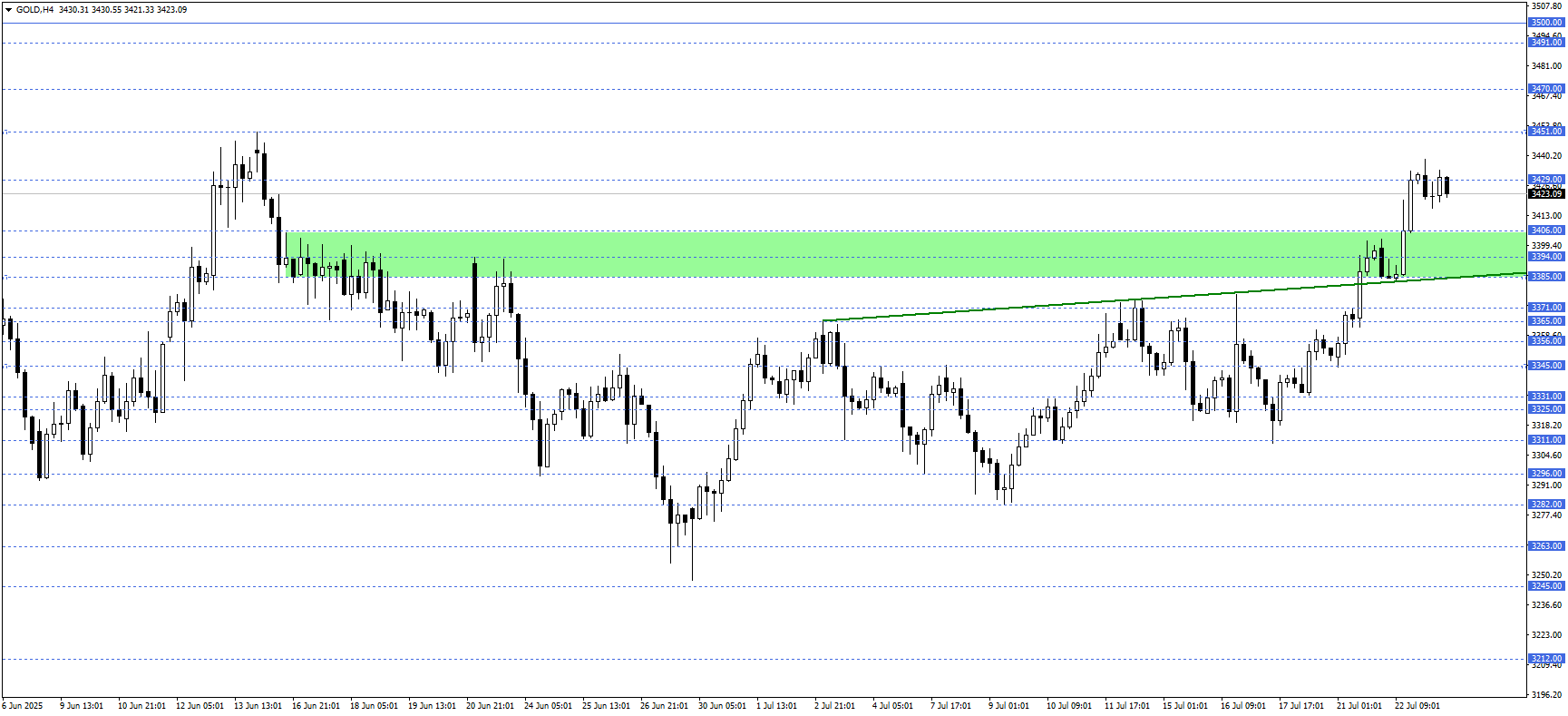Click the 9 Jul 01:01 time label

pyautogui.click(x=1008, y=706)
